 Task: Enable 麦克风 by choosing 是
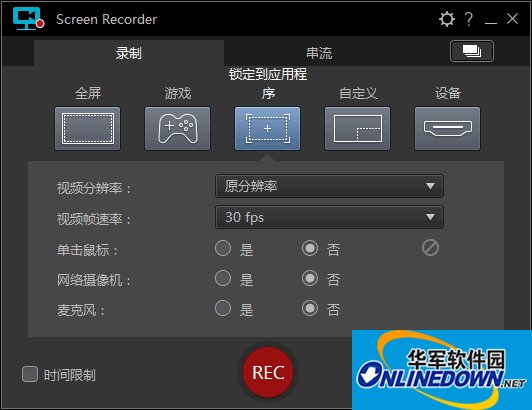click(223, 308)
